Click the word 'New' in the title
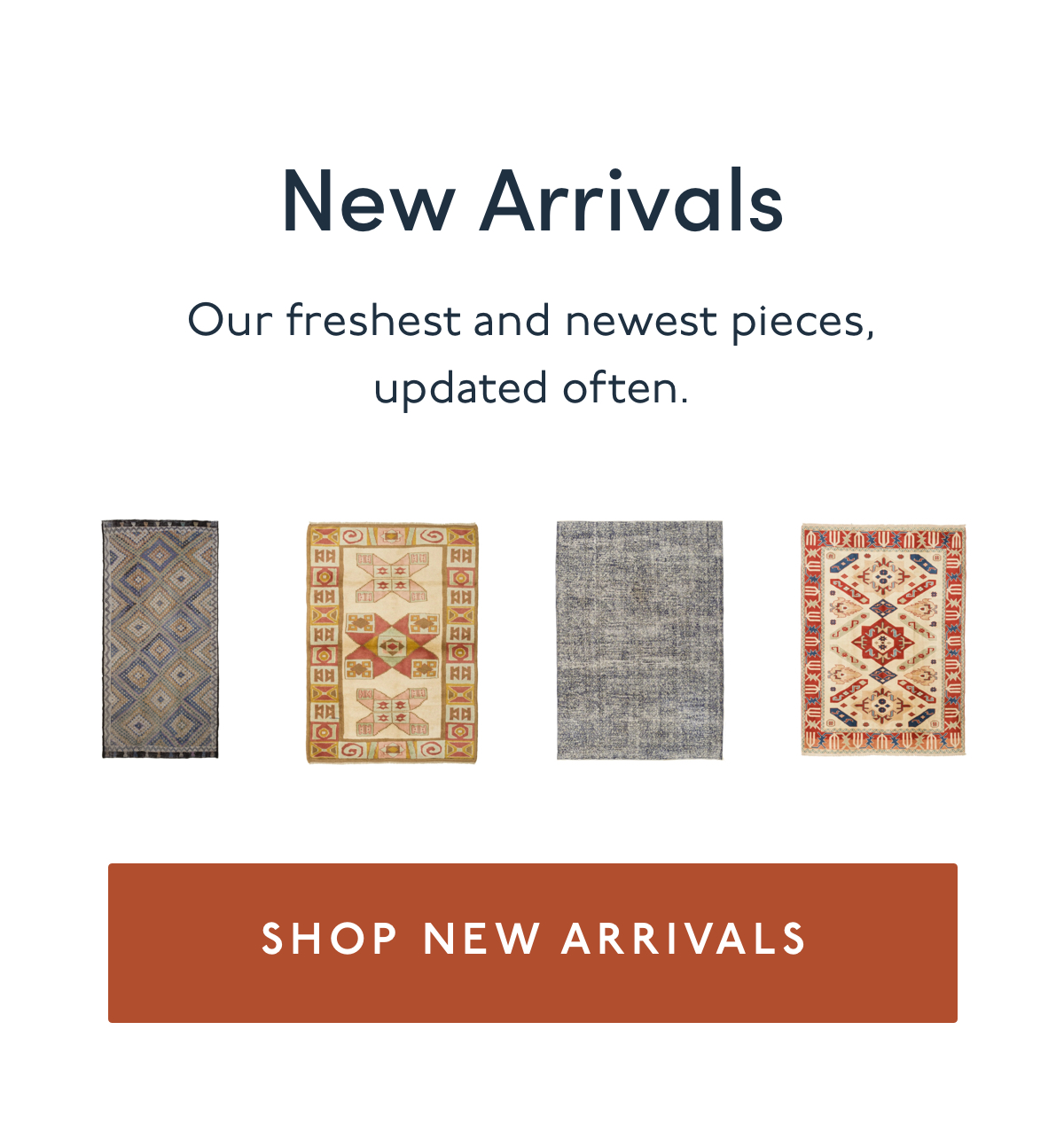This screenshot has width=1064, height=1147. (369, 201)
